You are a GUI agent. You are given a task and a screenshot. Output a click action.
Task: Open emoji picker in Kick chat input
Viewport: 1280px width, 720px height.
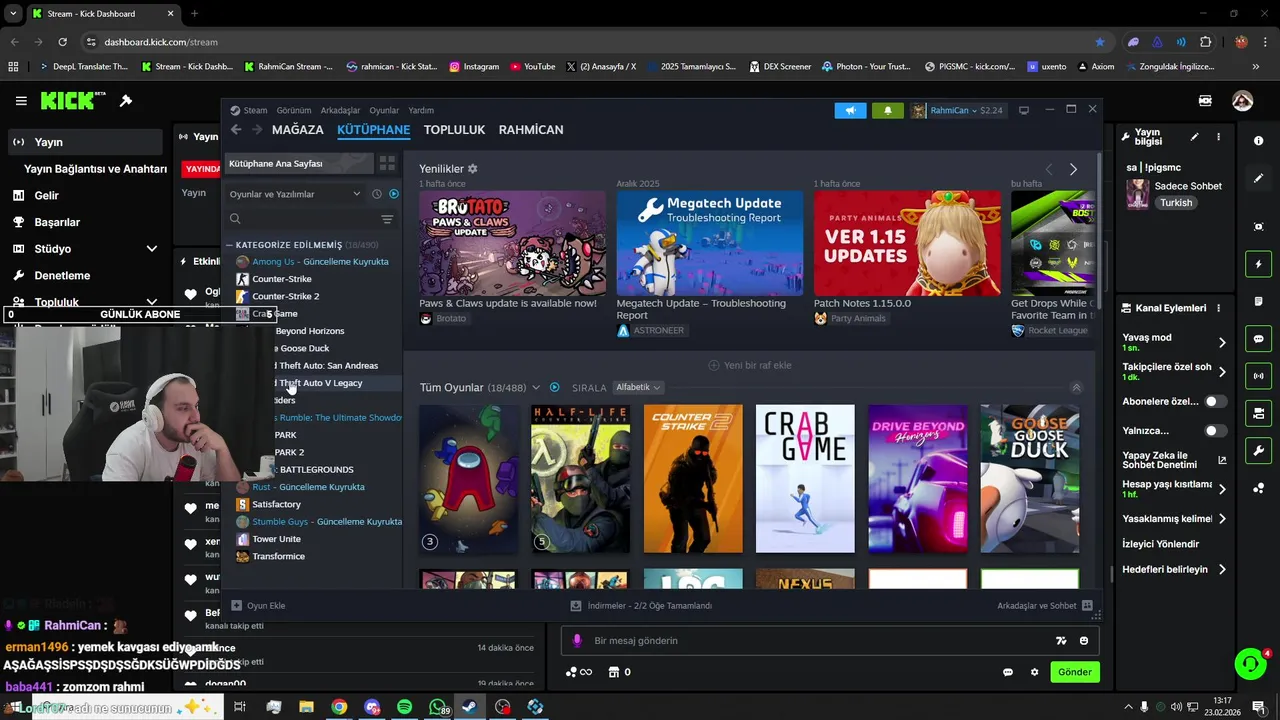tap(1084, 641)
